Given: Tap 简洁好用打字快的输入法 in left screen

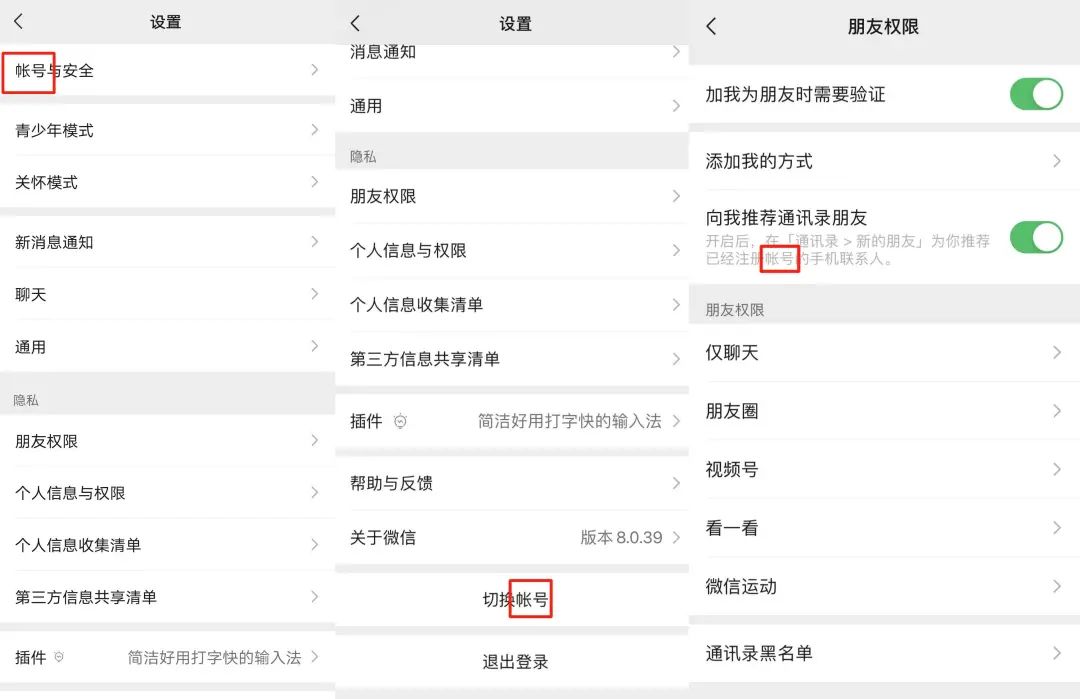Looking at the screenshot, I should click(x=214, y=657).
